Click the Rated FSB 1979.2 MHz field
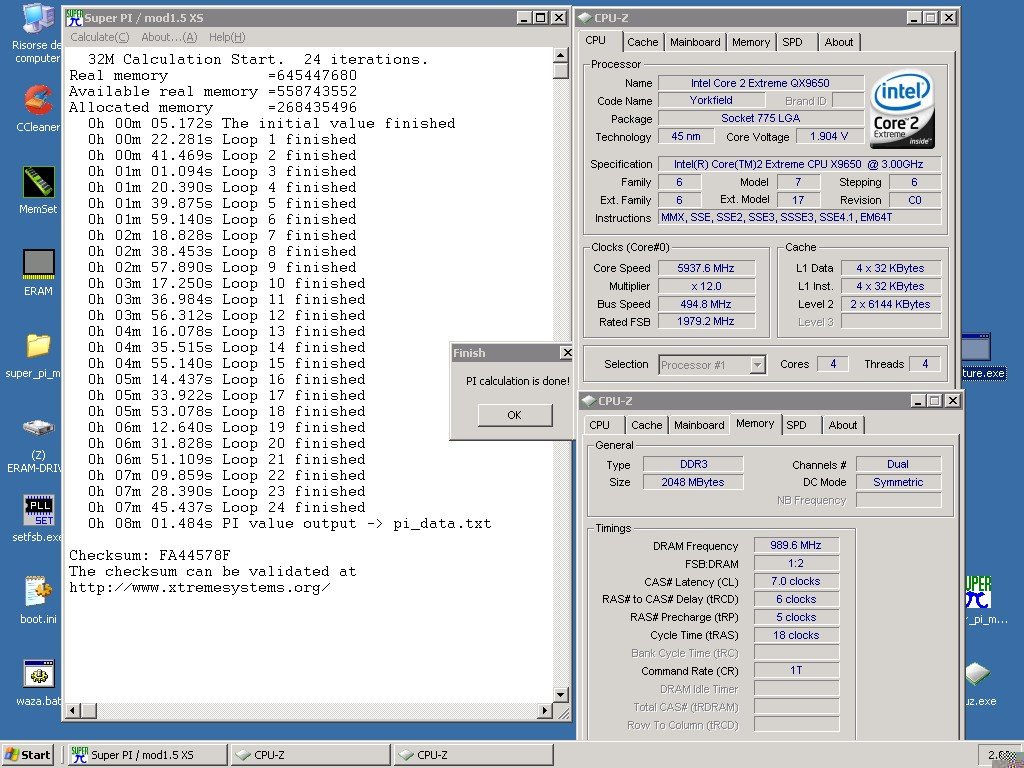 tap(706, 321)
